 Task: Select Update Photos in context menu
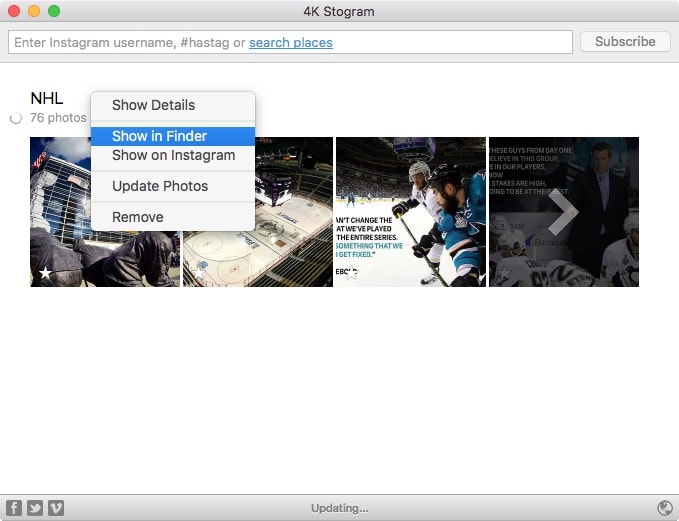tap(160, 186)
